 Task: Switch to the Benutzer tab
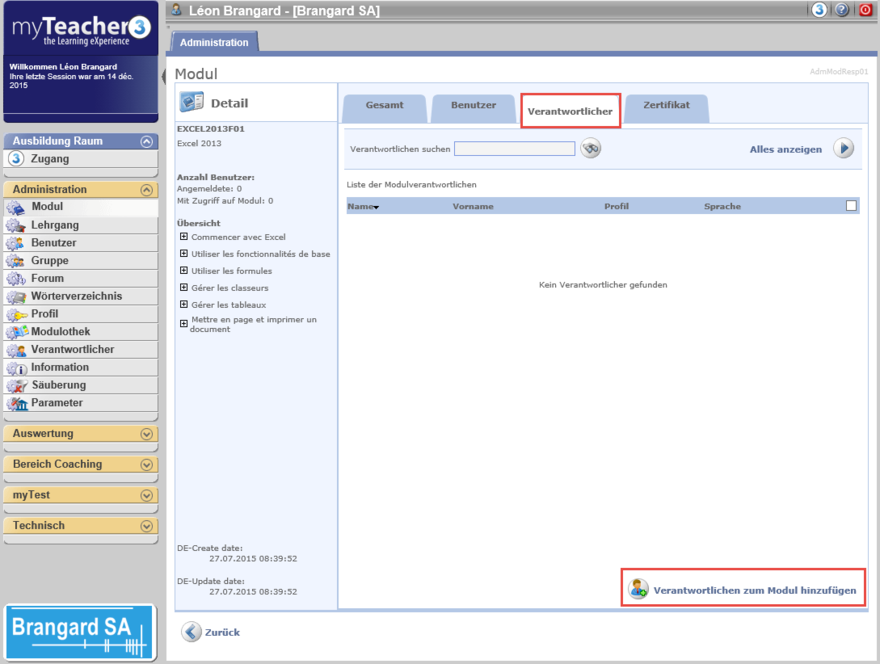click(x=473, y=105)
